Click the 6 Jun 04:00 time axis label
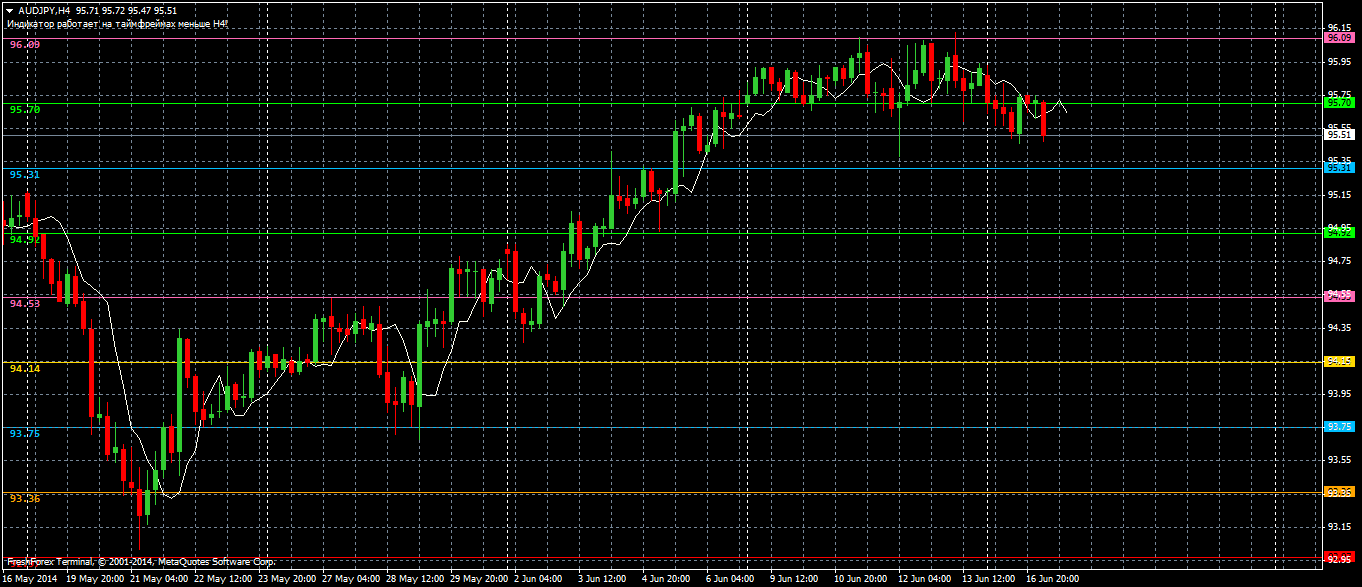1362x587 pixels. (732, 579)
